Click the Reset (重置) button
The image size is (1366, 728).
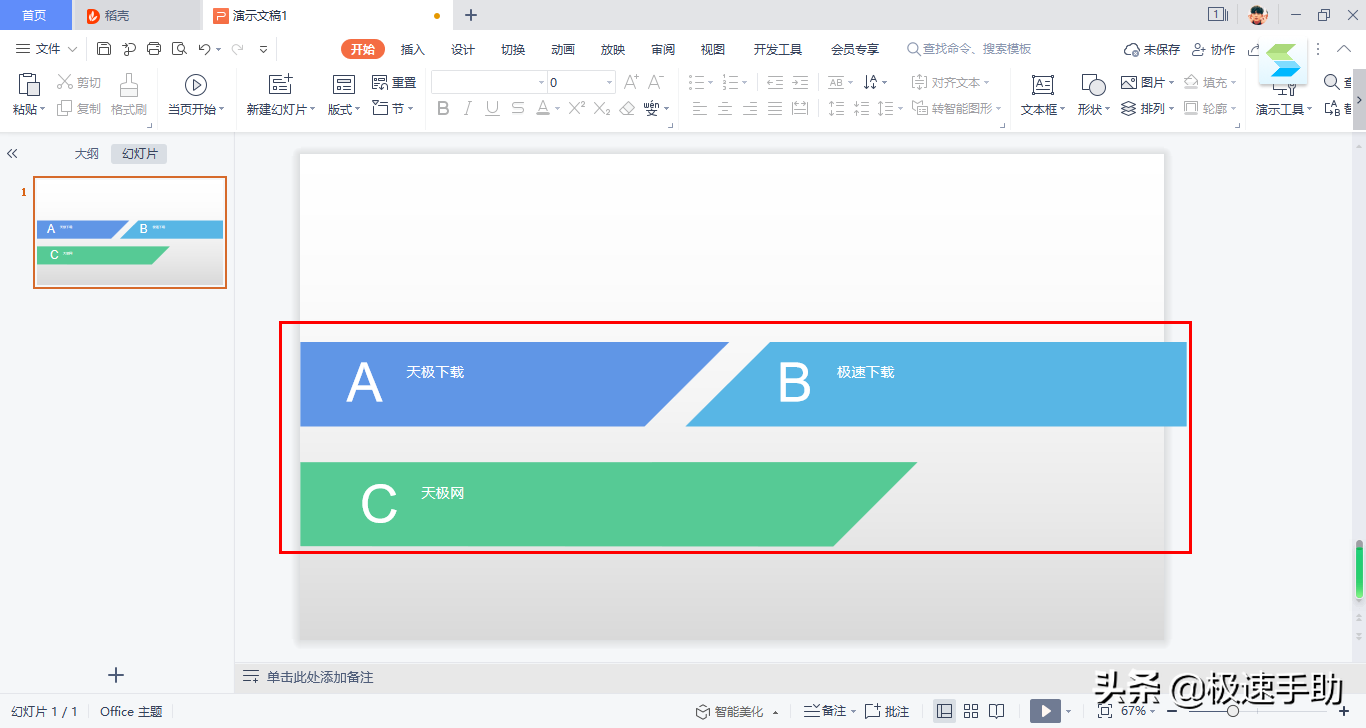pyautogui.click(x=394, y=82)
